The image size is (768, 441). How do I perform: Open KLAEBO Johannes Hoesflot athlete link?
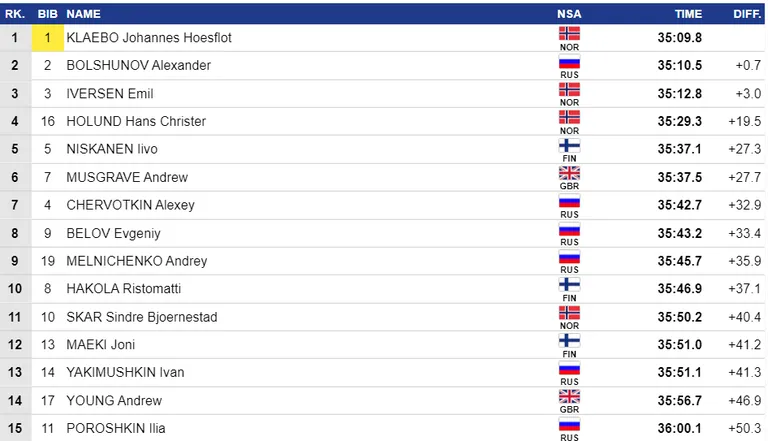click(149, 38)
